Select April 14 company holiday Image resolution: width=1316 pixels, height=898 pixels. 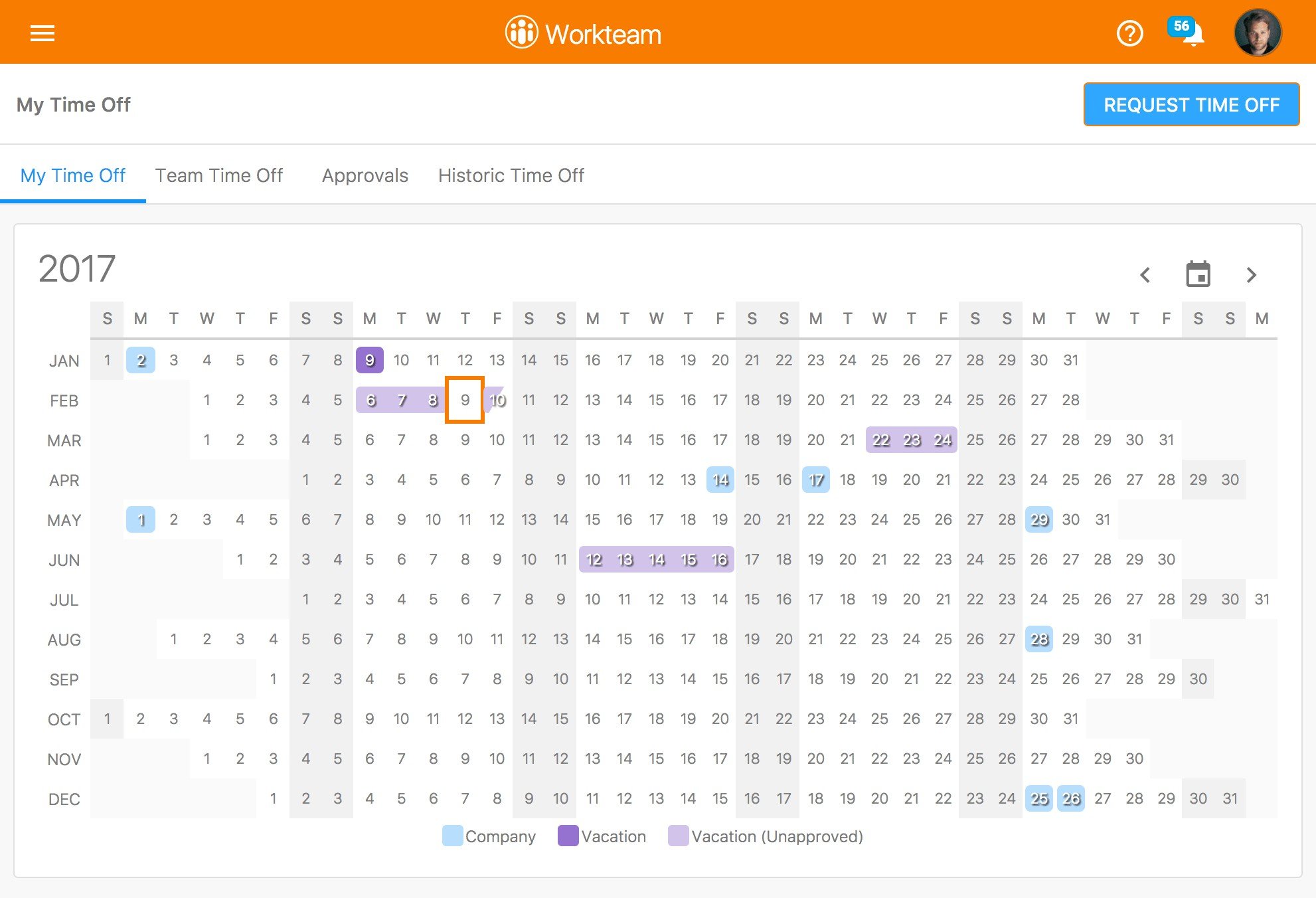click(x=720, y=480)
